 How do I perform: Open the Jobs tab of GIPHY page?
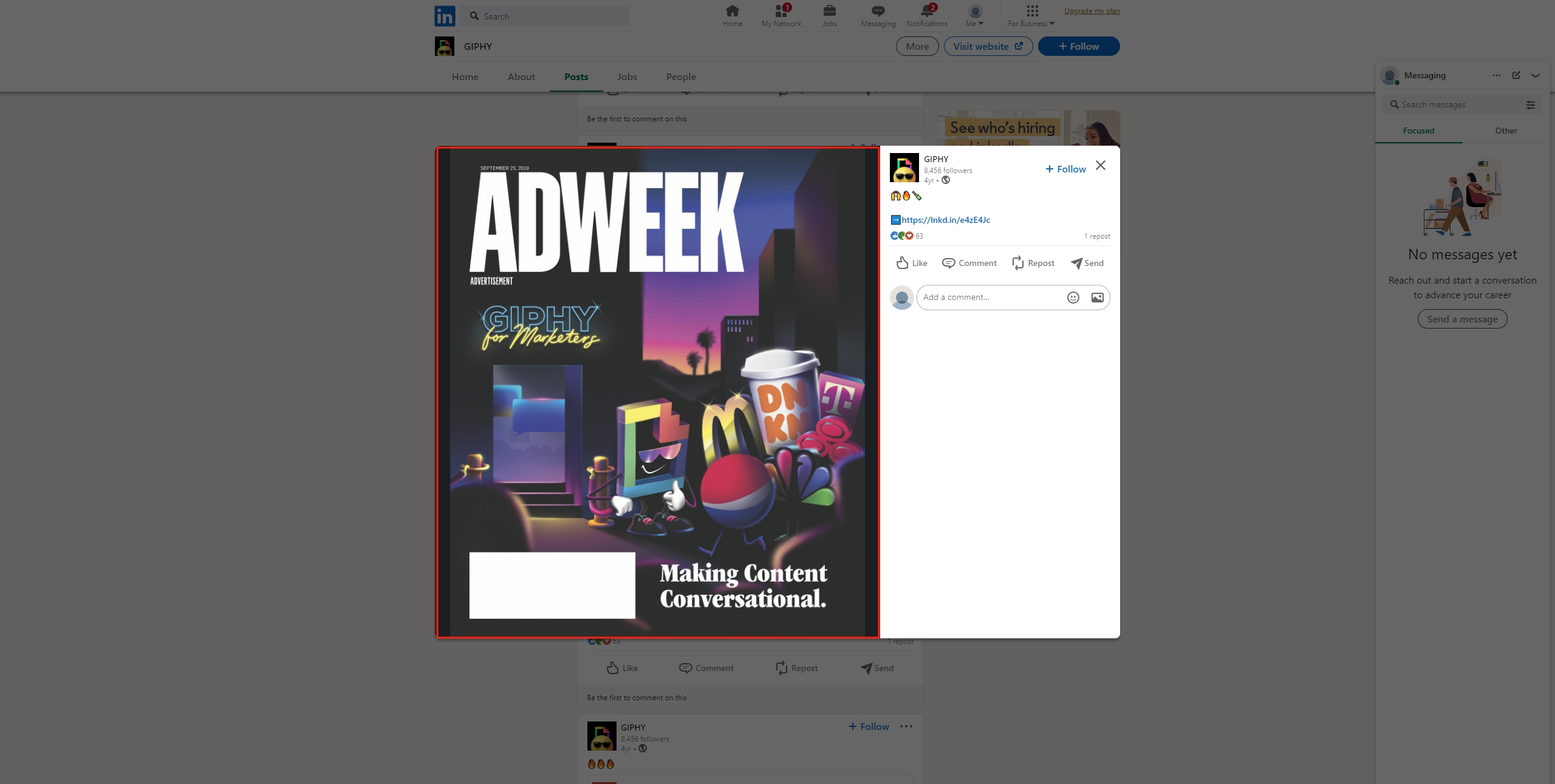[627, 77]
